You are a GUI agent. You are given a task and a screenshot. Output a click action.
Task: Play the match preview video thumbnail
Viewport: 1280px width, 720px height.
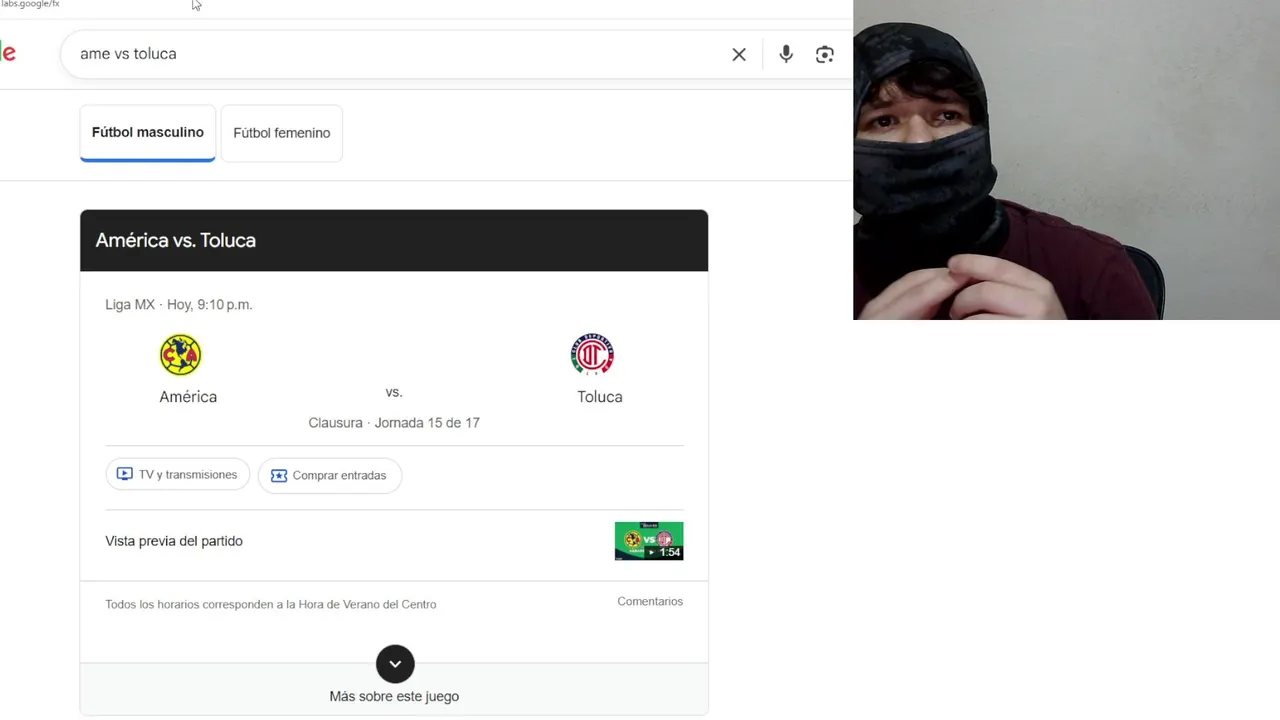pos(649,541)
